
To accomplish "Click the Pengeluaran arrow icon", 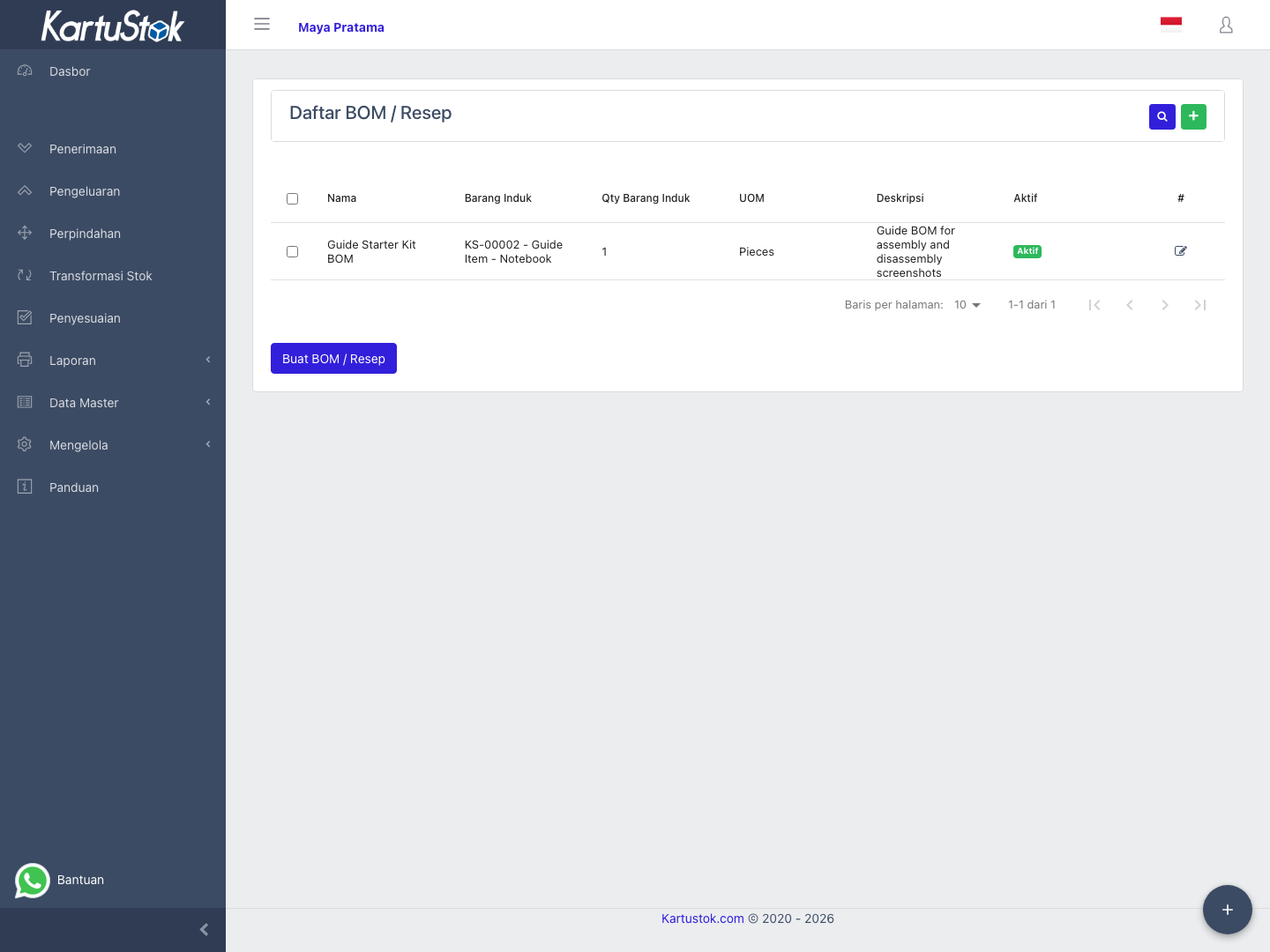I will pyautogui.click(x=25, y=190).
